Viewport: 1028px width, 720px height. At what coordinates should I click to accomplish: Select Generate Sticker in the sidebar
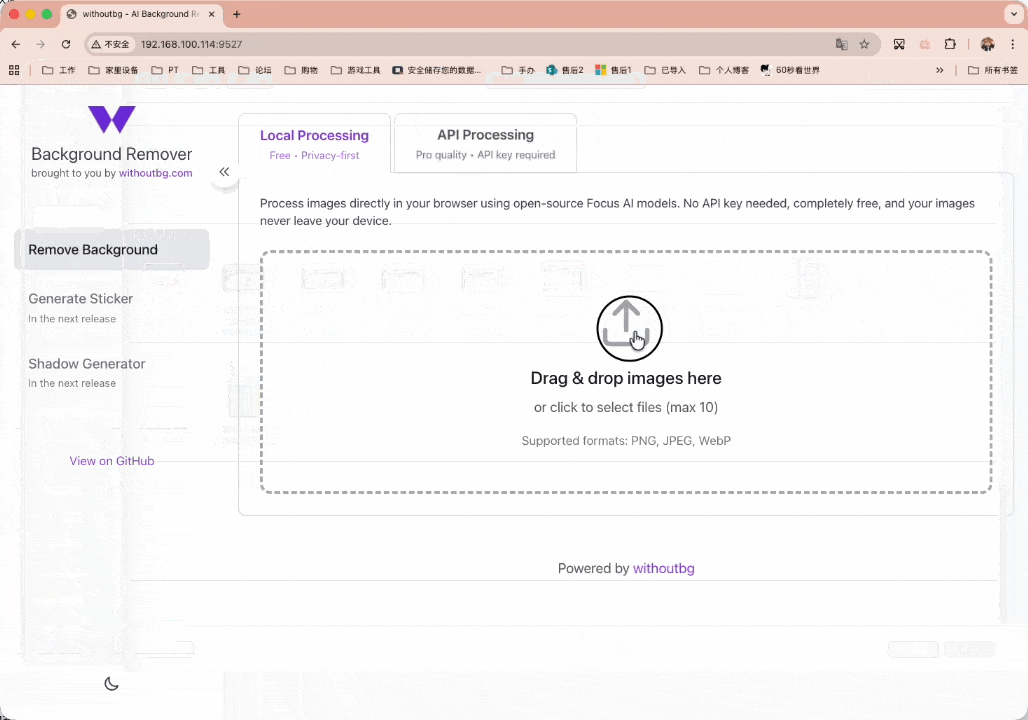[x=80, y=299]
